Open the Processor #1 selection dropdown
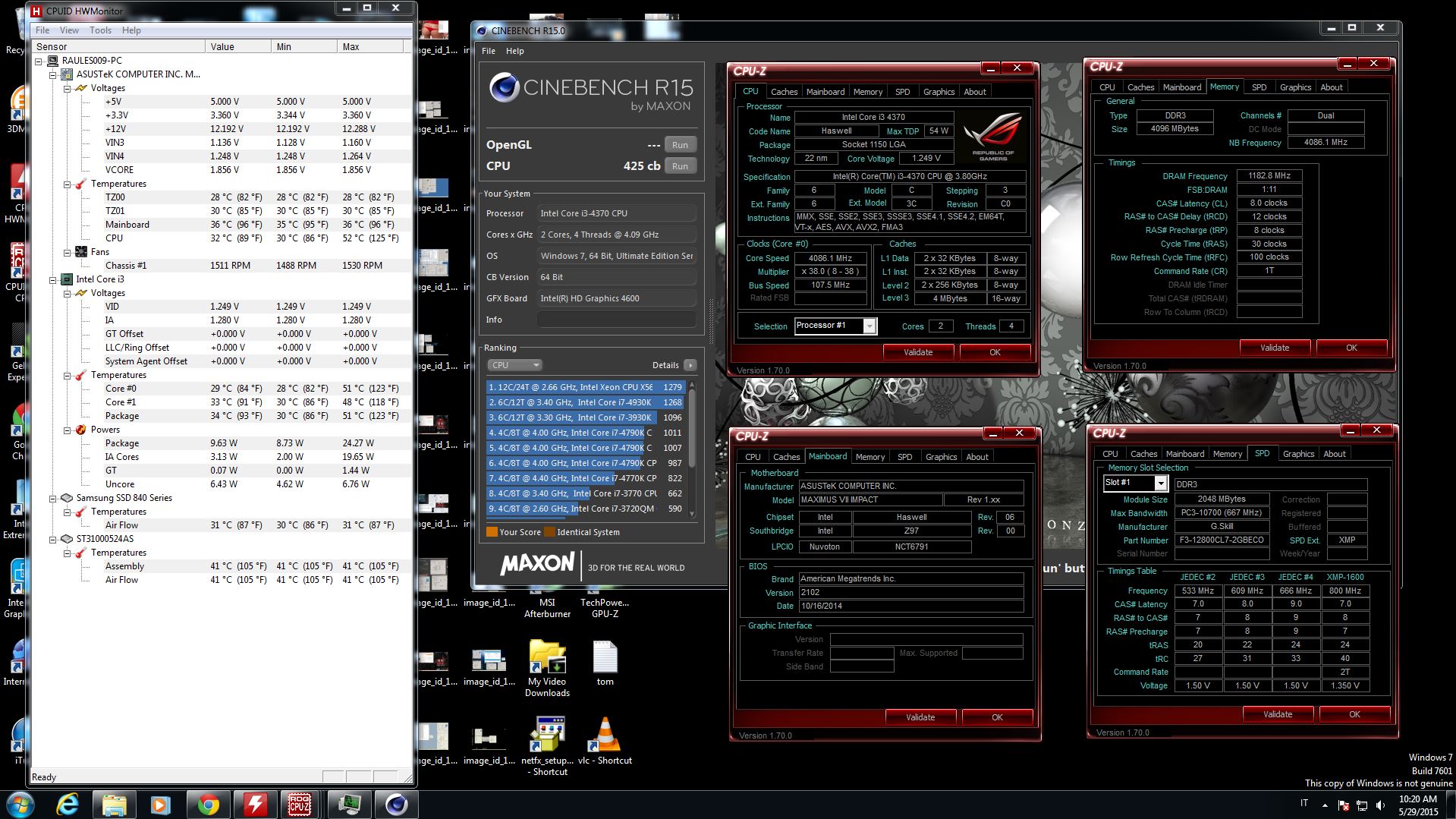The width and height of the screenshot is (1456, 819). (x=870, y=326)
